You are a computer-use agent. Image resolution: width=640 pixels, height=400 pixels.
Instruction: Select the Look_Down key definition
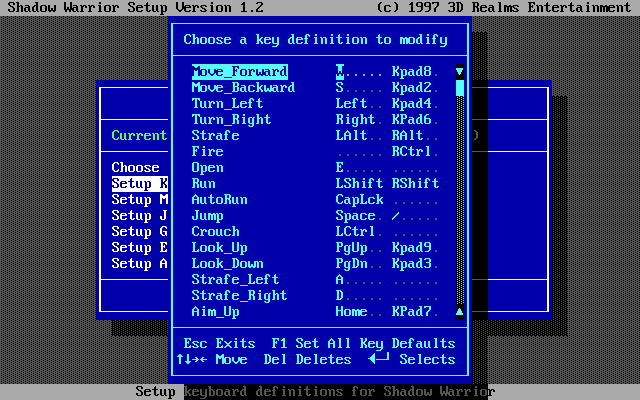tap(227, 264)
